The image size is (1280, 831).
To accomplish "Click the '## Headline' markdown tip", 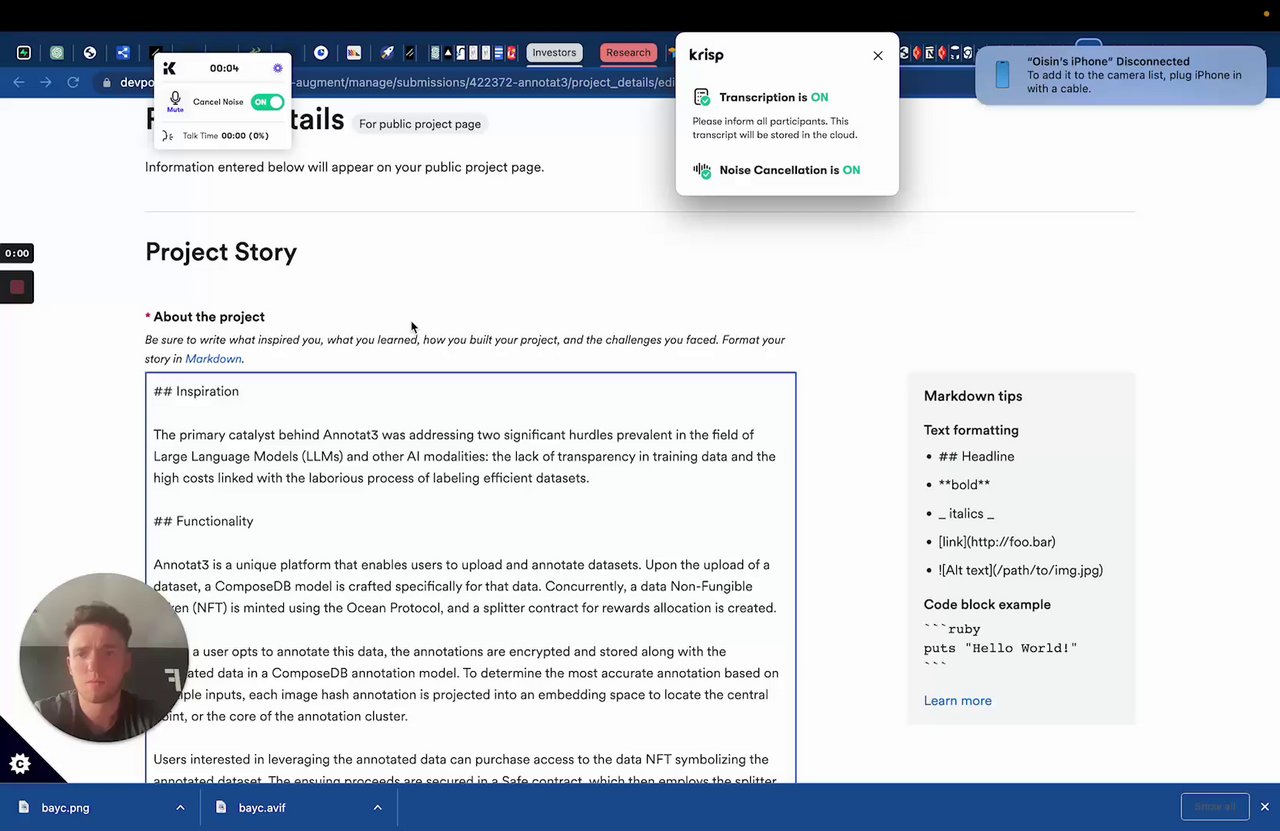I will (976, 456).
